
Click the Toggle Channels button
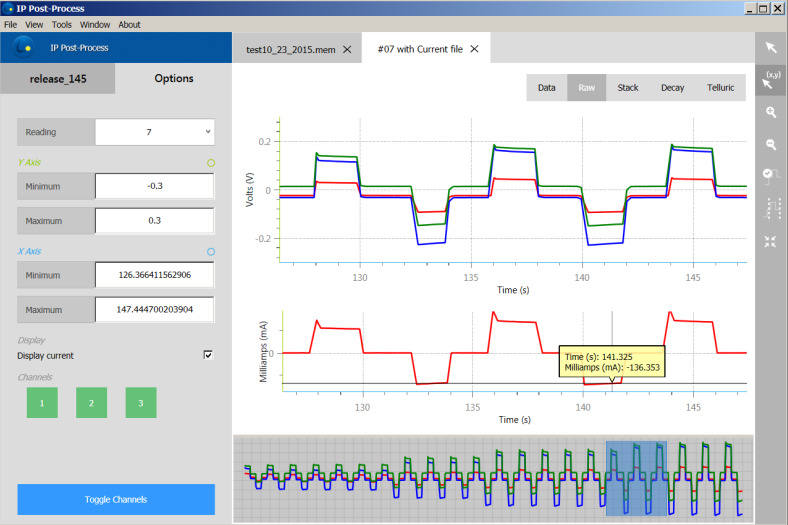coord(116,499)
